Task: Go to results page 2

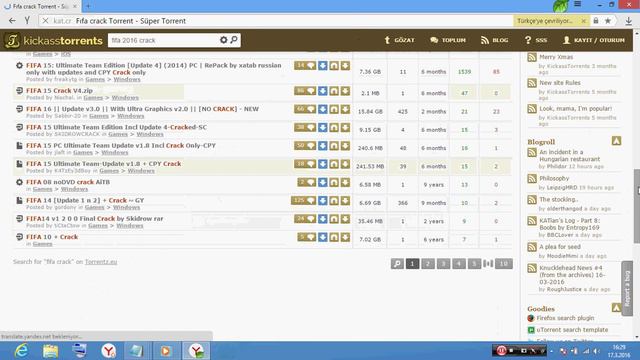Action: pos(428,264)
